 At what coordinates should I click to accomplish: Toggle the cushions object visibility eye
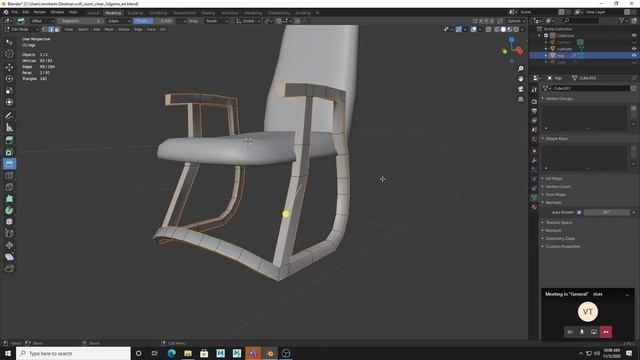click(x=634, y=49)
